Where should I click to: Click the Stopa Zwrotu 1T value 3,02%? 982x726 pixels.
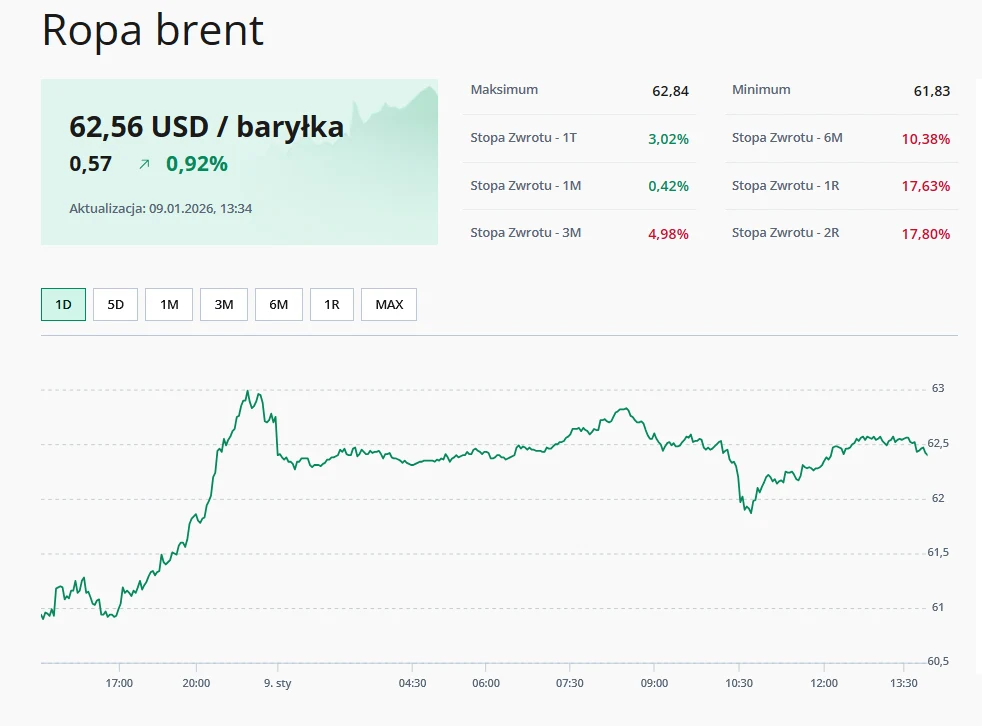click(x=668, y=138)
